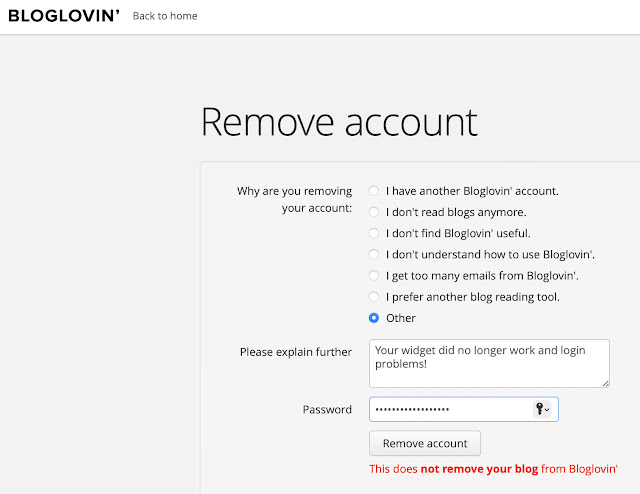
Task: Click the 'Remove account' page heading
Action: click(x=339, y=122)
